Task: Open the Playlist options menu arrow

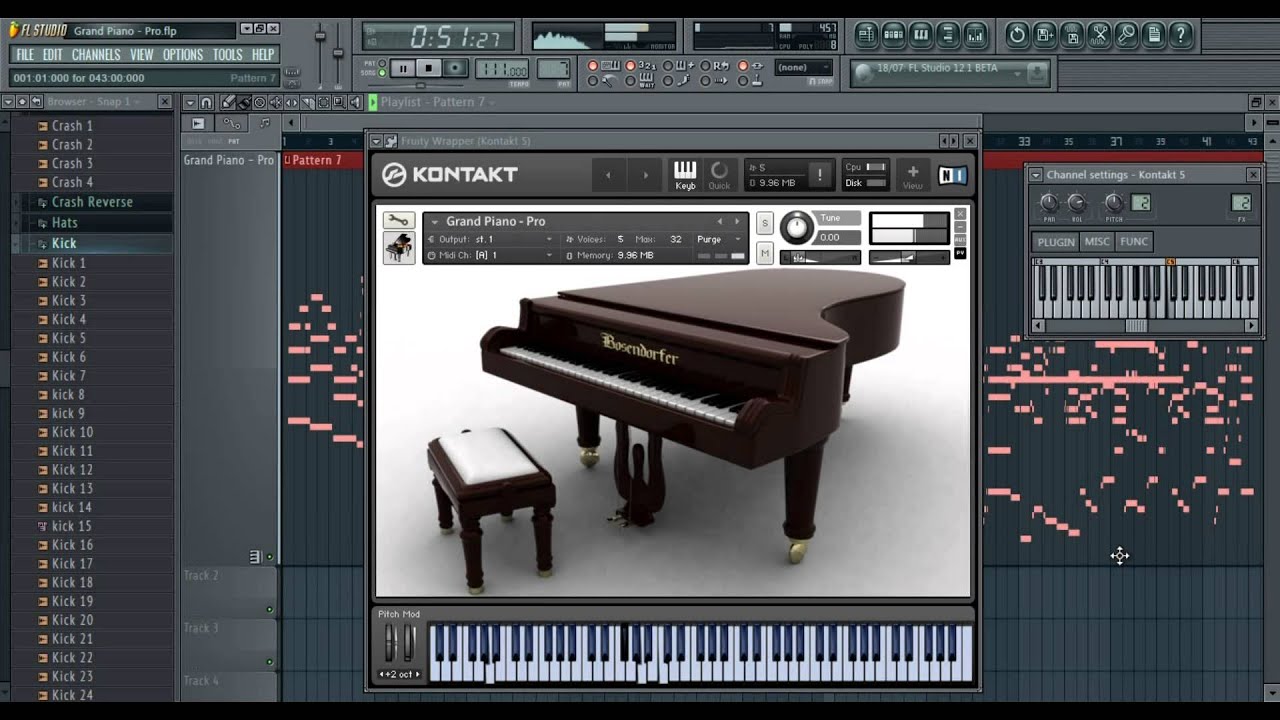Action: click(190, 102)
